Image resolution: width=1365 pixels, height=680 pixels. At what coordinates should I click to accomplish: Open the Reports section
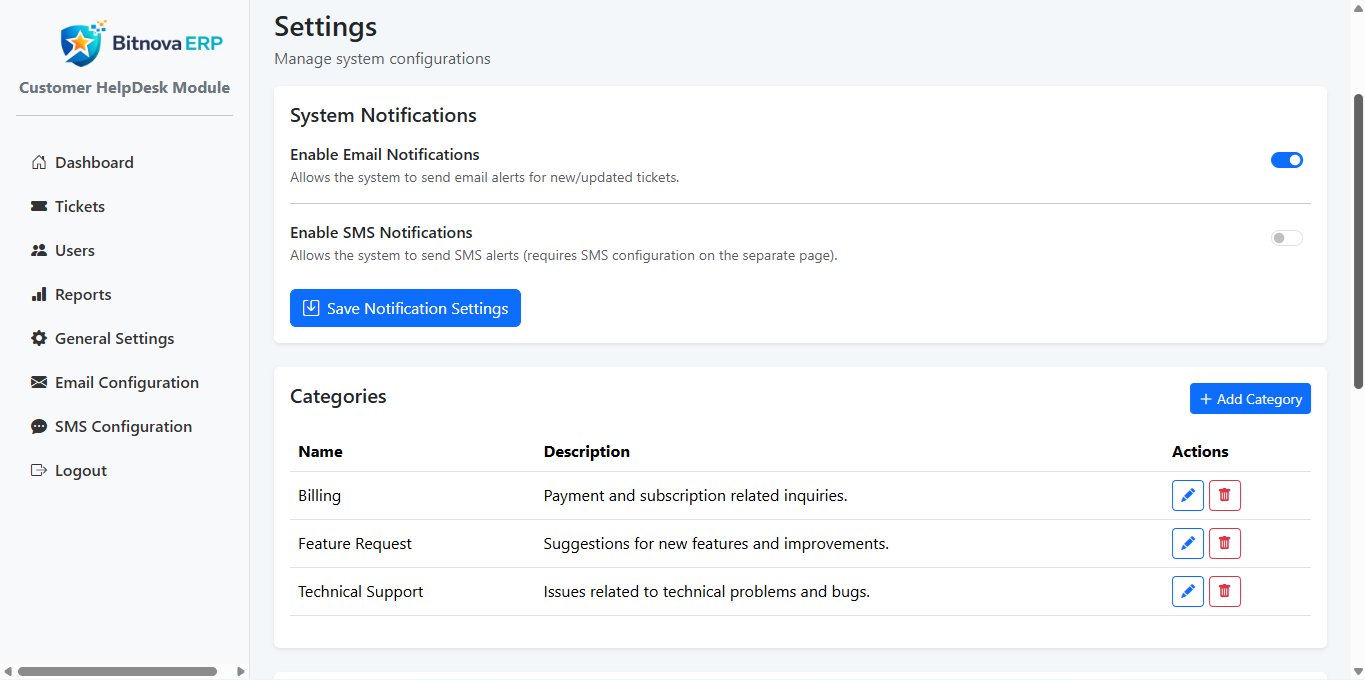click(82, 295)
